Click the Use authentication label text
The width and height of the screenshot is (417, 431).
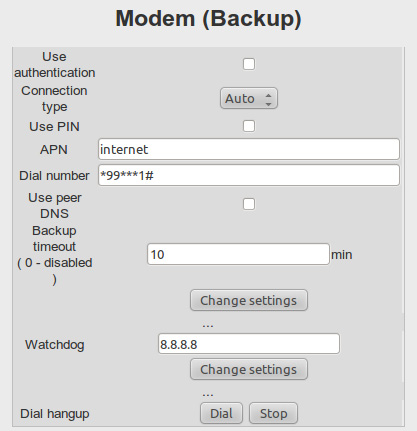tap(54, 65)
